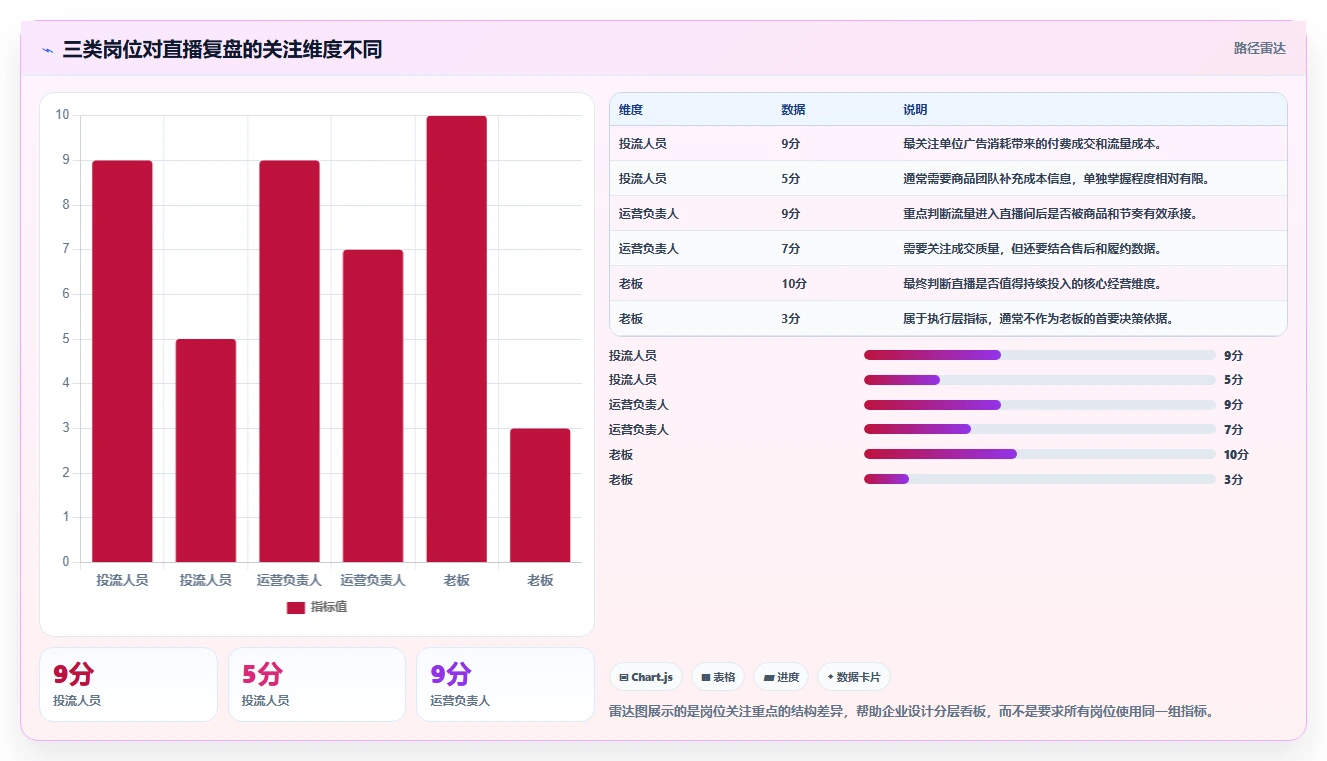1327x761 pixels.
Task: Click the table text 需要关注成交质量，但还要结合售后和履约数据。
Action: click(x=1033, y=249)
